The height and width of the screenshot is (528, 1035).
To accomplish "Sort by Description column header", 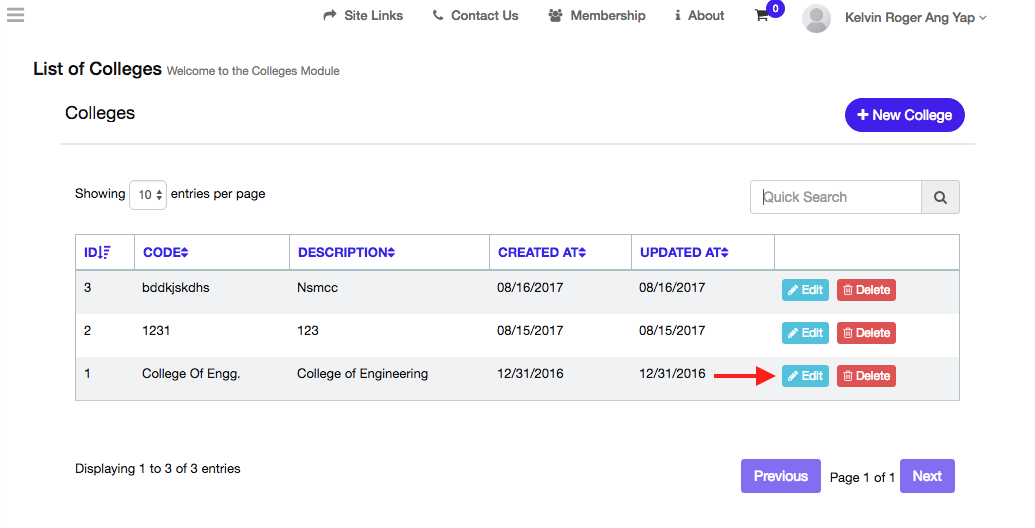I will (x=346, y=253).
